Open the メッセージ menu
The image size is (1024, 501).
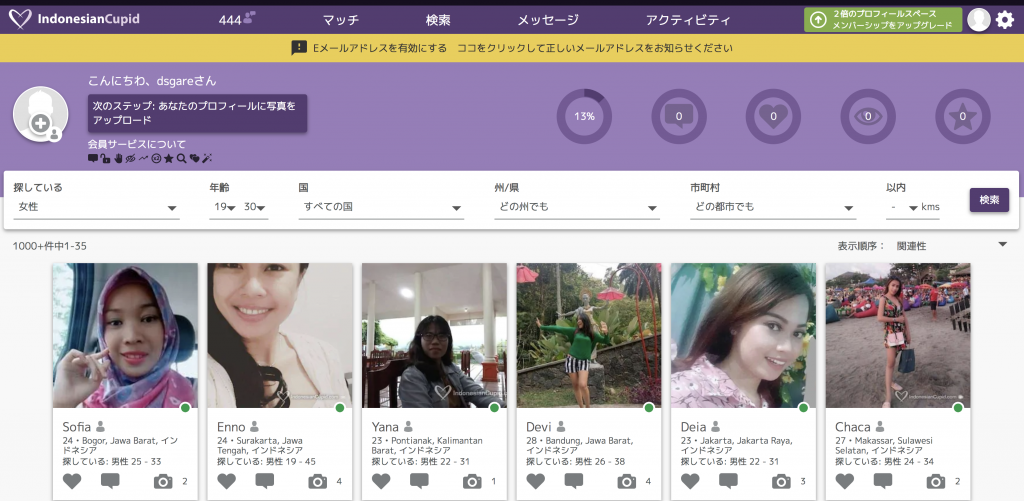[x=547, y=20]
